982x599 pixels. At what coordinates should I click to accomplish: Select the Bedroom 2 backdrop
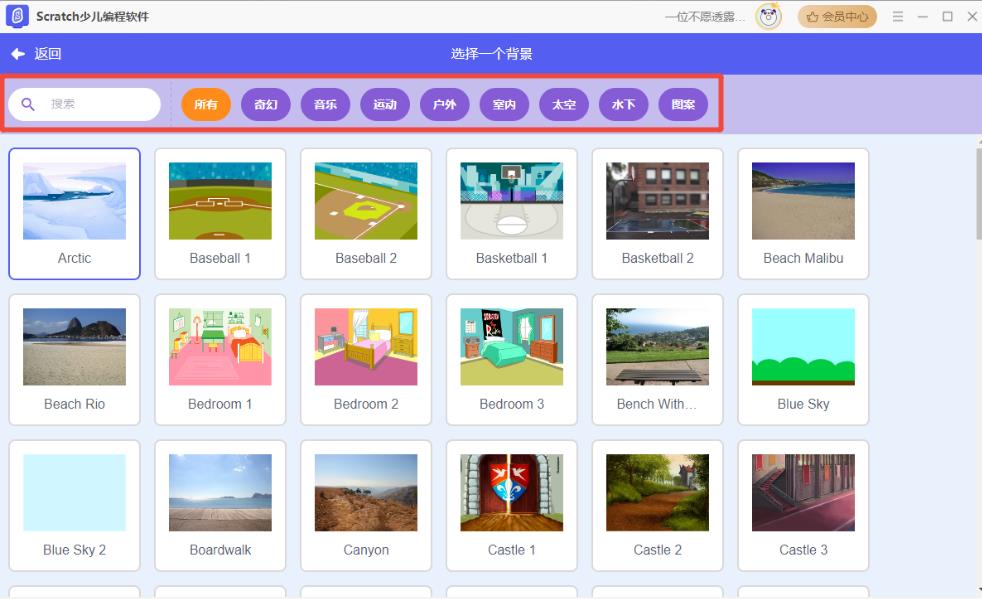(366, 347)
